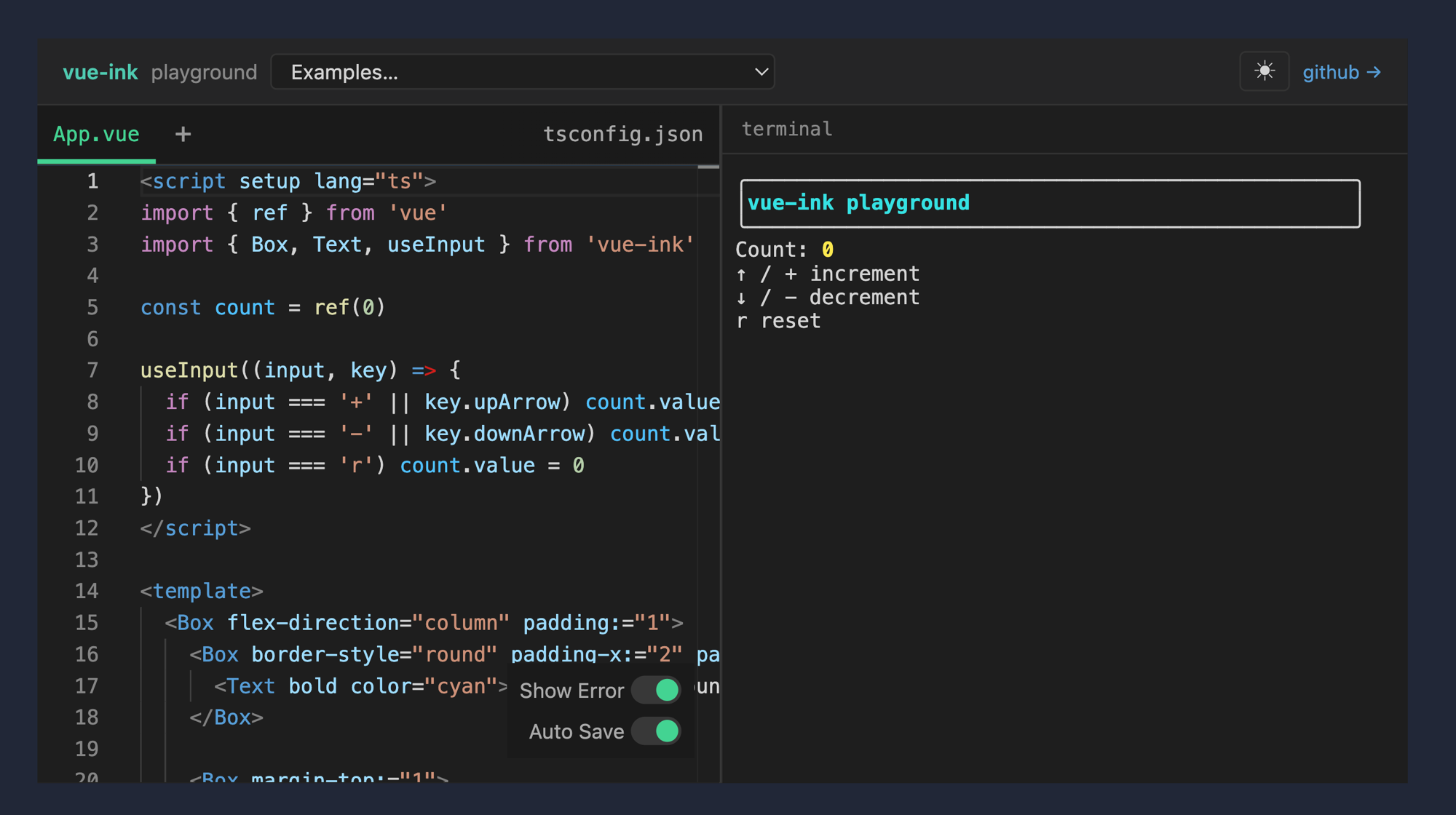1456x815 pixels.
Task: Click the 'vue-ink playground' terminal box
Action: click(x=1050, y=203)
